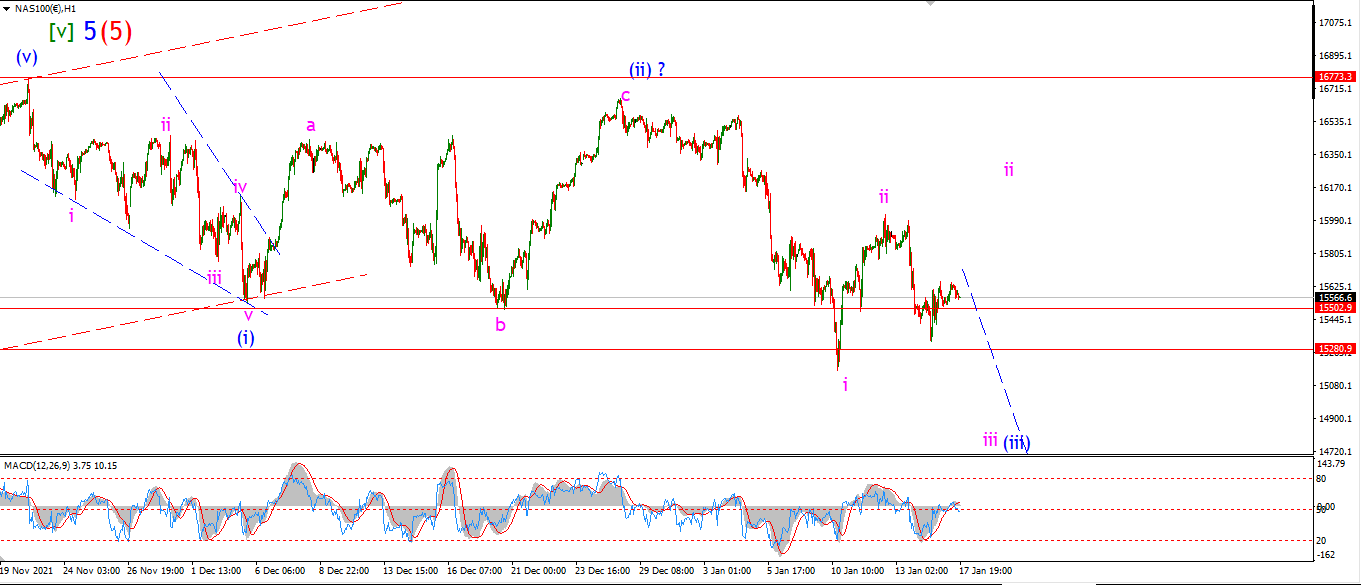Click the NAS100(€),H1 chart title text

point(47,8)
